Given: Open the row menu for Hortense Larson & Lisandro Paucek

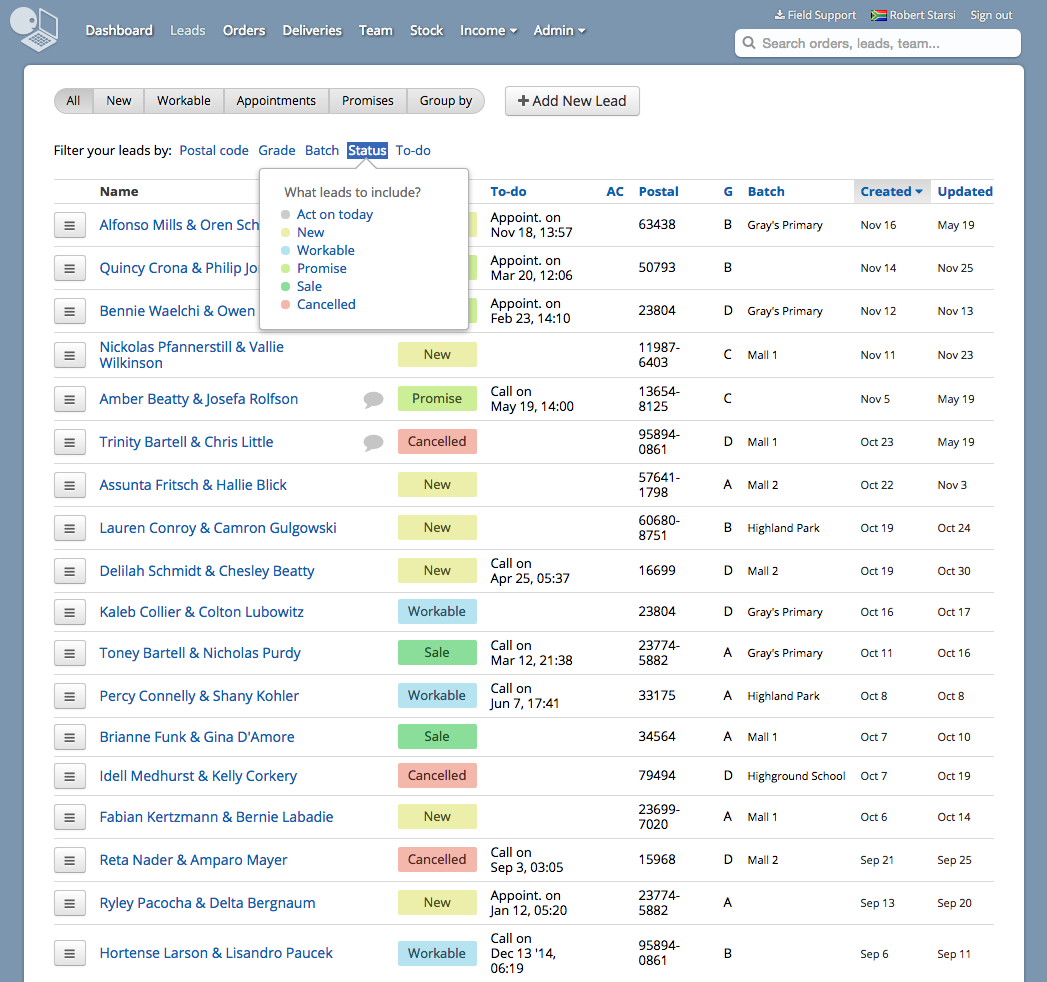Looking at the screenshot, I should point(69,953).
